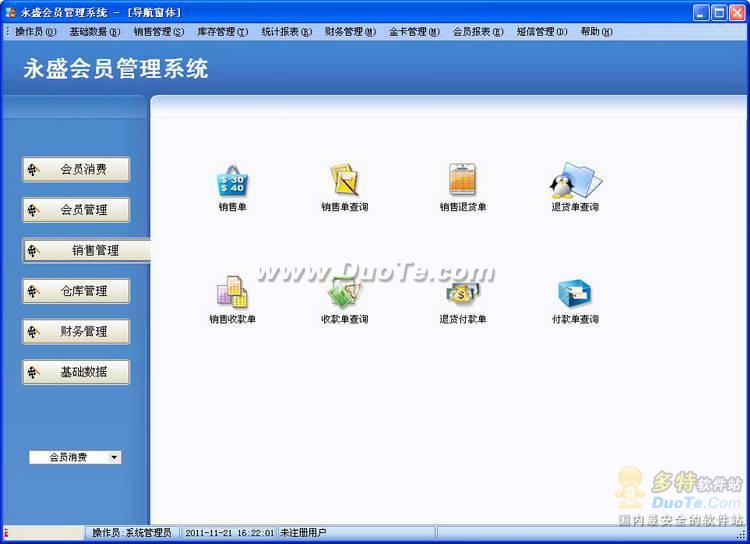The width and height of the screenshot is (750, 544).
Task: Open the 销售收款单 icon
Action: click(232, 294)
